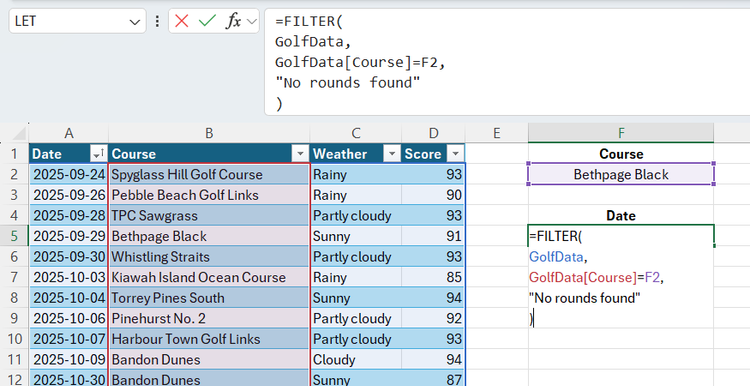Click the Date table header cell
The image size is (750, 386).
tap(69, 154)
